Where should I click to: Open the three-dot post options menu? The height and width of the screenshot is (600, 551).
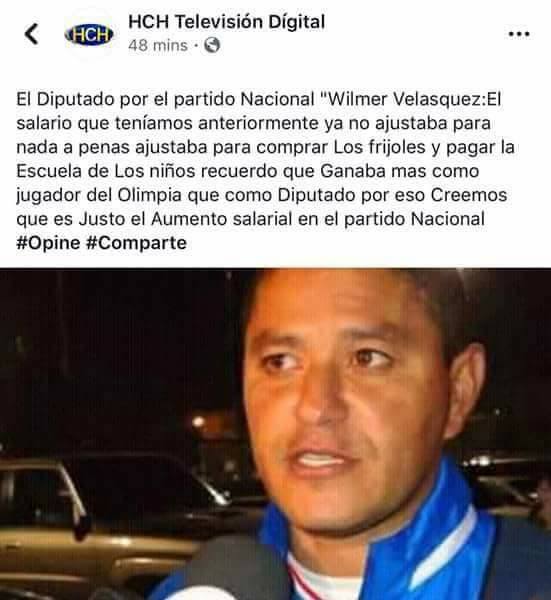pyautogui.click(x=518, y=34)
